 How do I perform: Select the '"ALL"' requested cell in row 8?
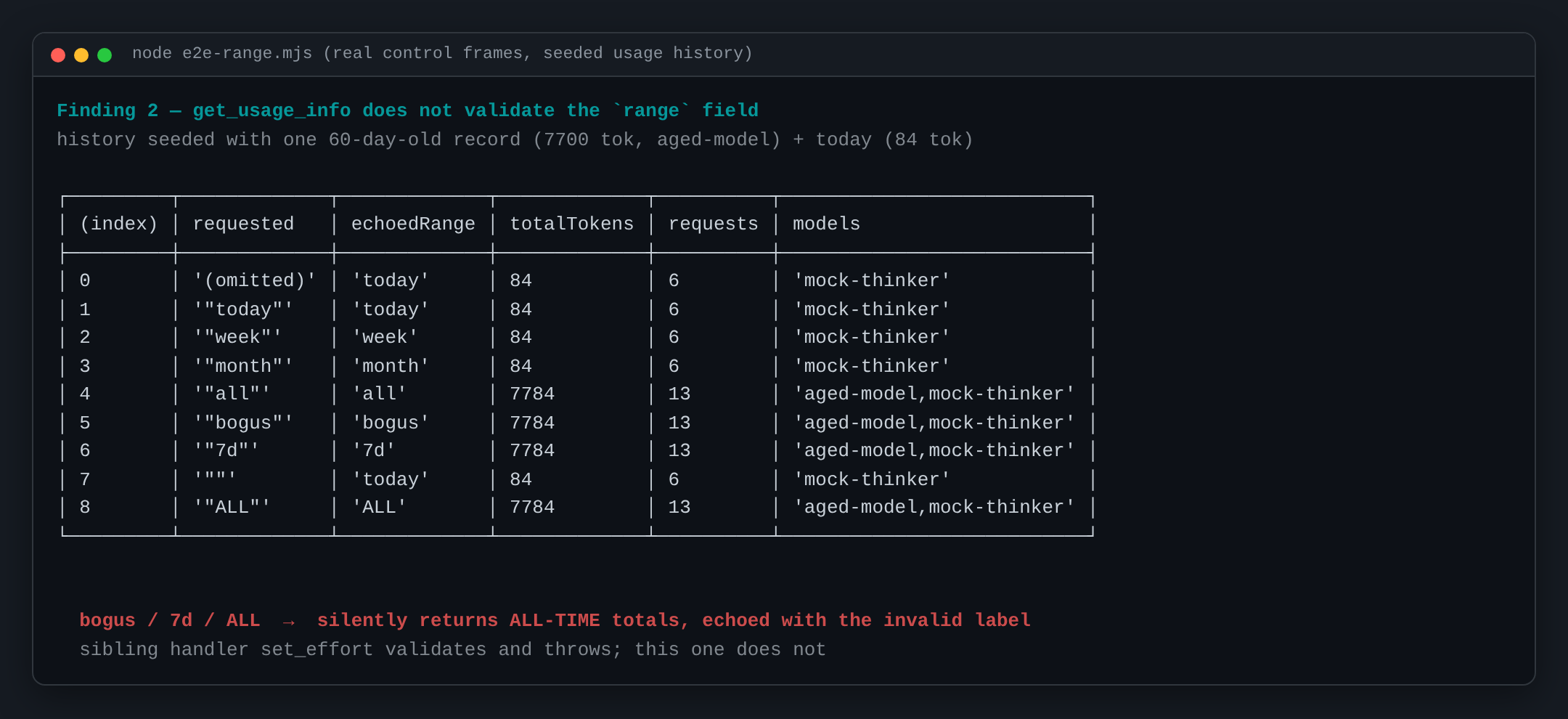click(x=232, y=507)
